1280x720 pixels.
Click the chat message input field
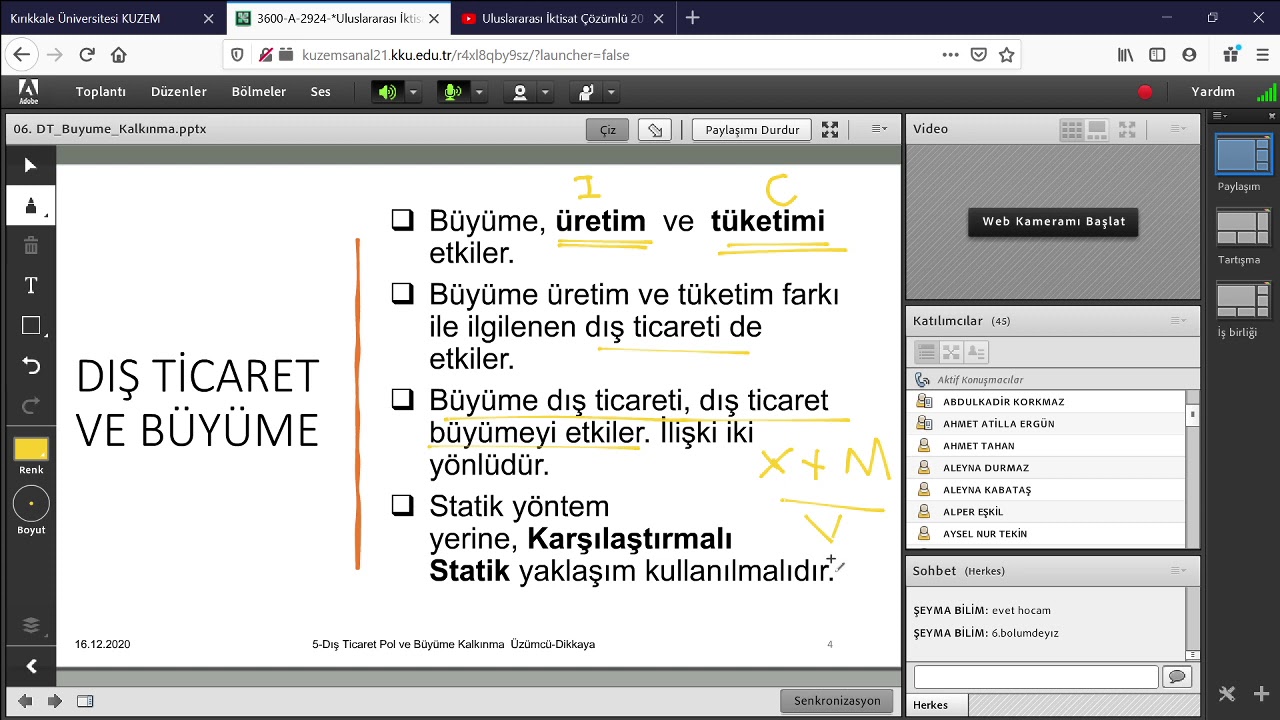click(x=1035, y=678)
